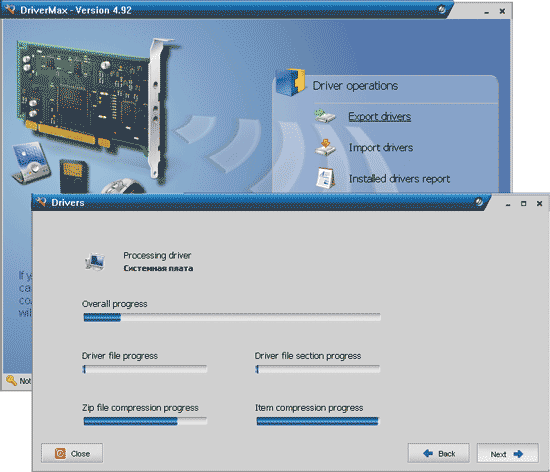Click the Item compression progress label
The height and width of the screenshot is (472, 550).
click(x=309, y=408)
